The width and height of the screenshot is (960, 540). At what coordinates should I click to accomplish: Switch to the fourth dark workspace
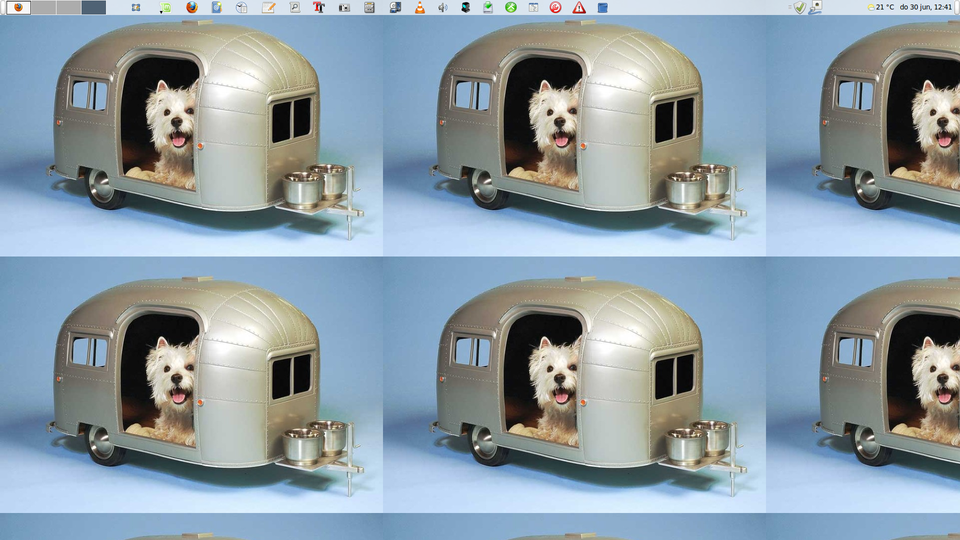[94, 7]
